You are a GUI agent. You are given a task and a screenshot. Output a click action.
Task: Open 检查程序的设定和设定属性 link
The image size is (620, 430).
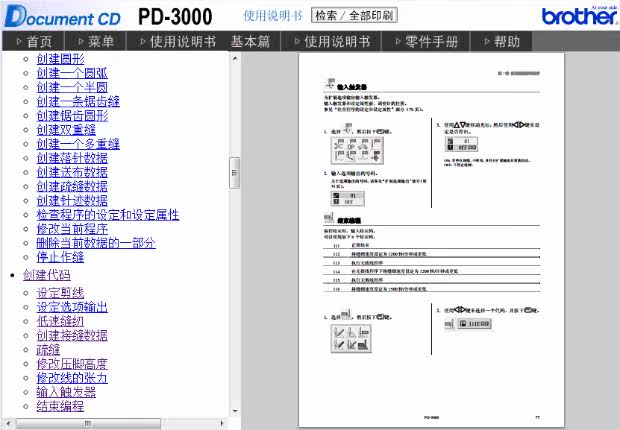click(108, 215)
